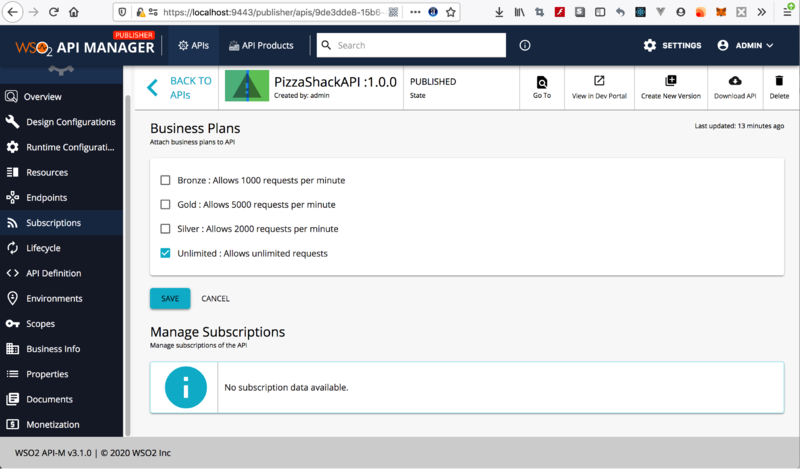Click the Go To search icon
Viewport: 800px width, 469px height.
(541, 82)
